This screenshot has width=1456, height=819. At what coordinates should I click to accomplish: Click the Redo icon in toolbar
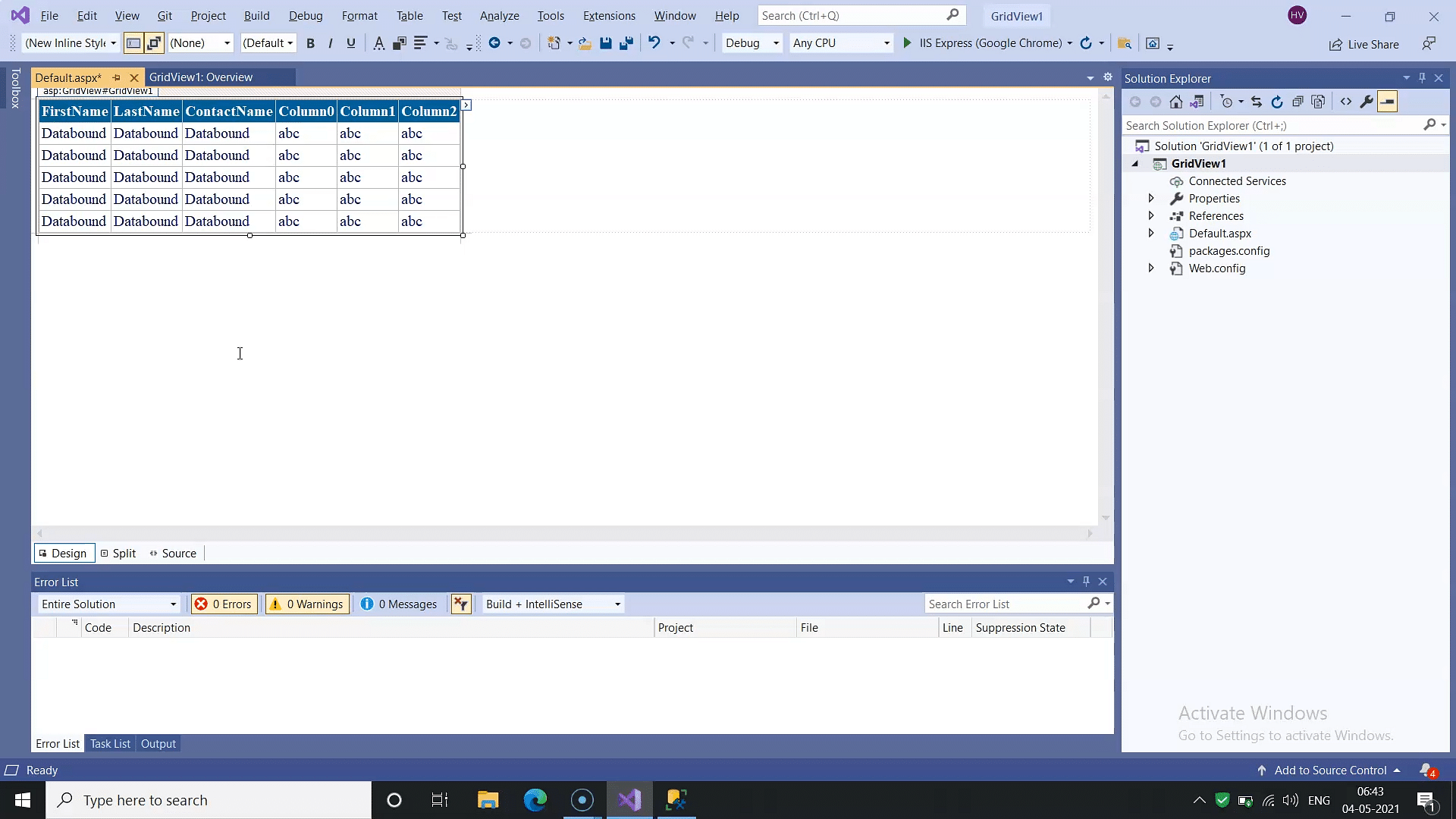(x=690, y=43)
